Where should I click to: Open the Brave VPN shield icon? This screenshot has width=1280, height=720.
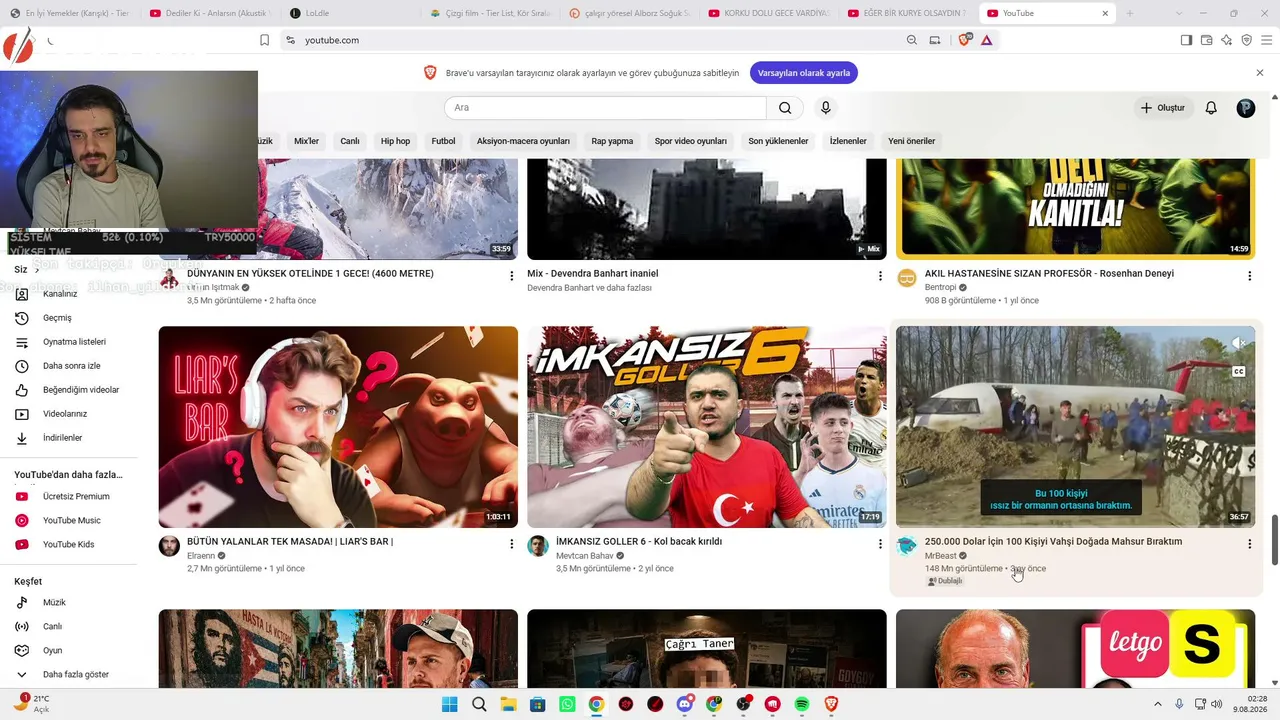[x=1246, y=40]
